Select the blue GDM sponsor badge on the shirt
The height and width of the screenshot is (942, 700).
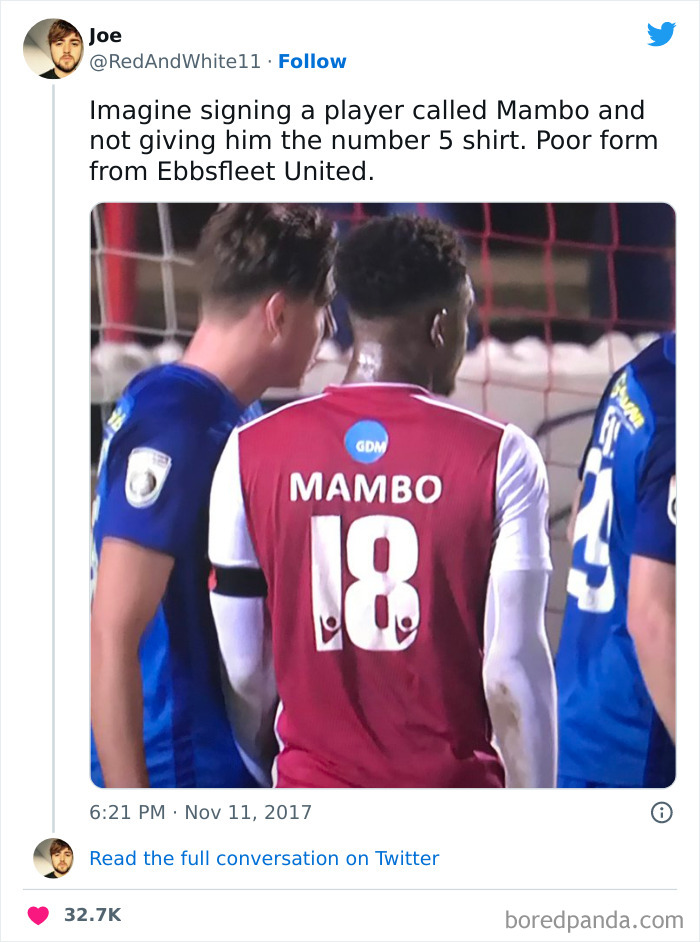tap(369, 440)
